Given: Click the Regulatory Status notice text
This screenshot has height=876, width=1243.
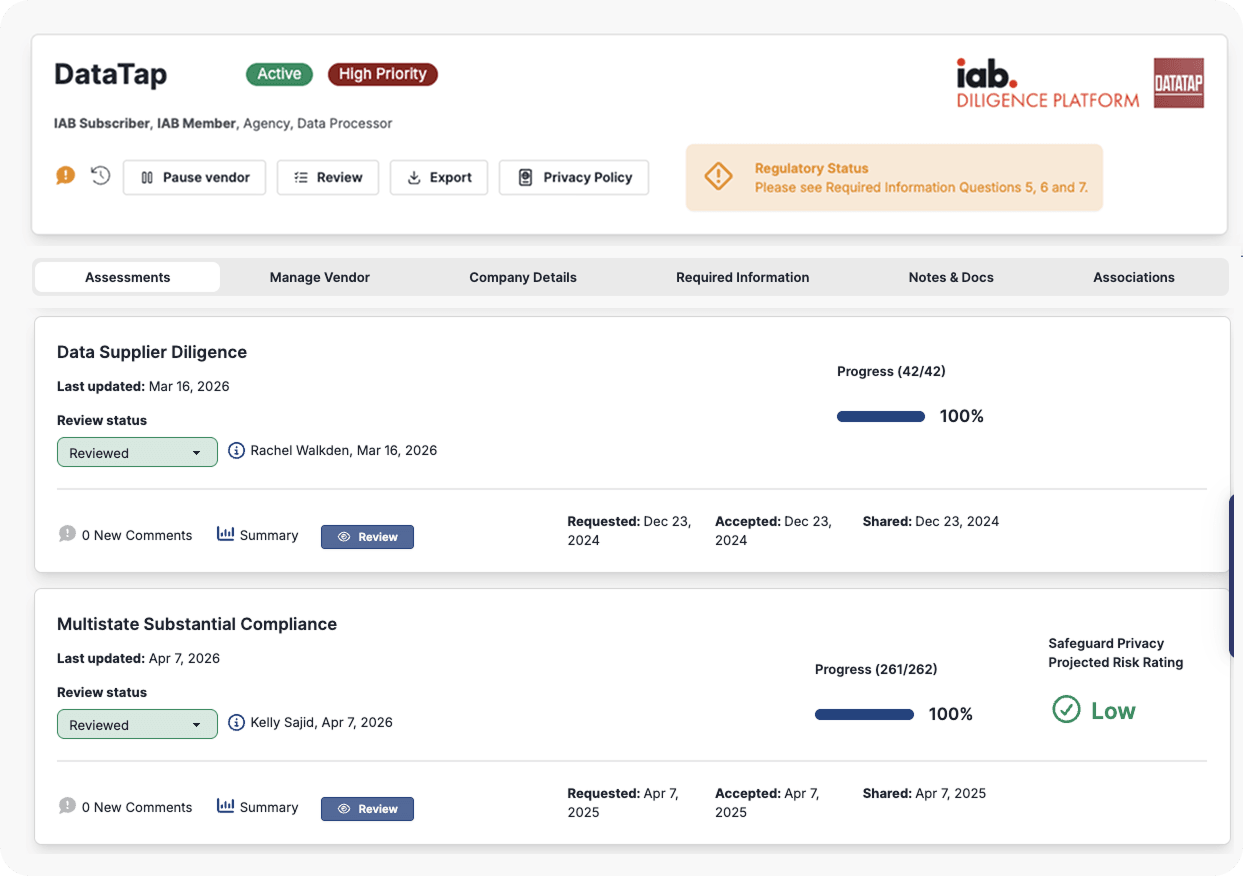Looking at the screenshot, I should (x=921, y=178).
